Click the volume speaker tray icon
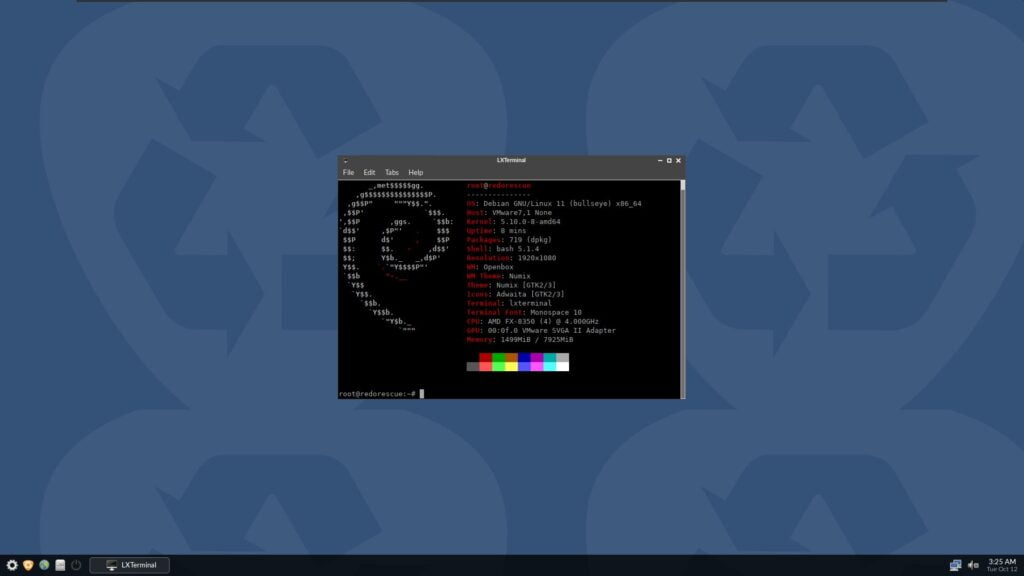 coord(973,565)
